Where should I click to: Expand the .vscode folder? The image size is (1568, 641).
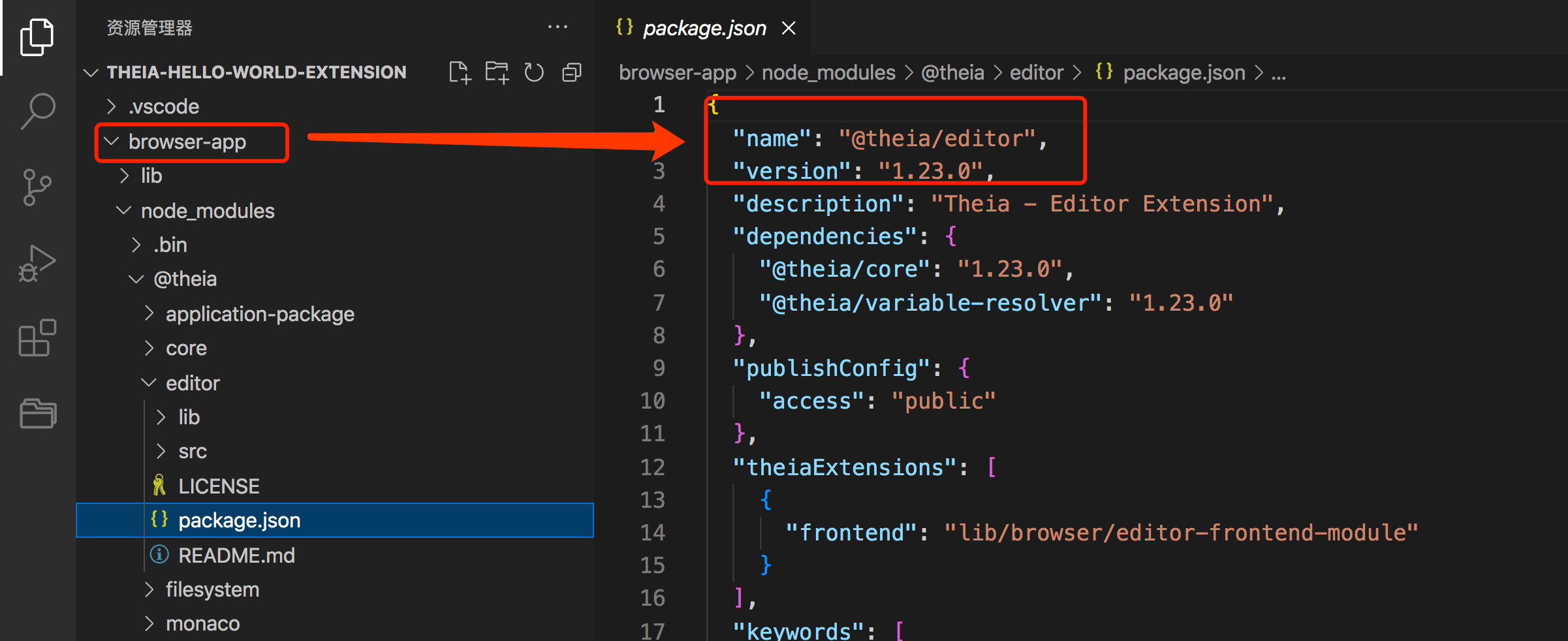click(112, 106)
